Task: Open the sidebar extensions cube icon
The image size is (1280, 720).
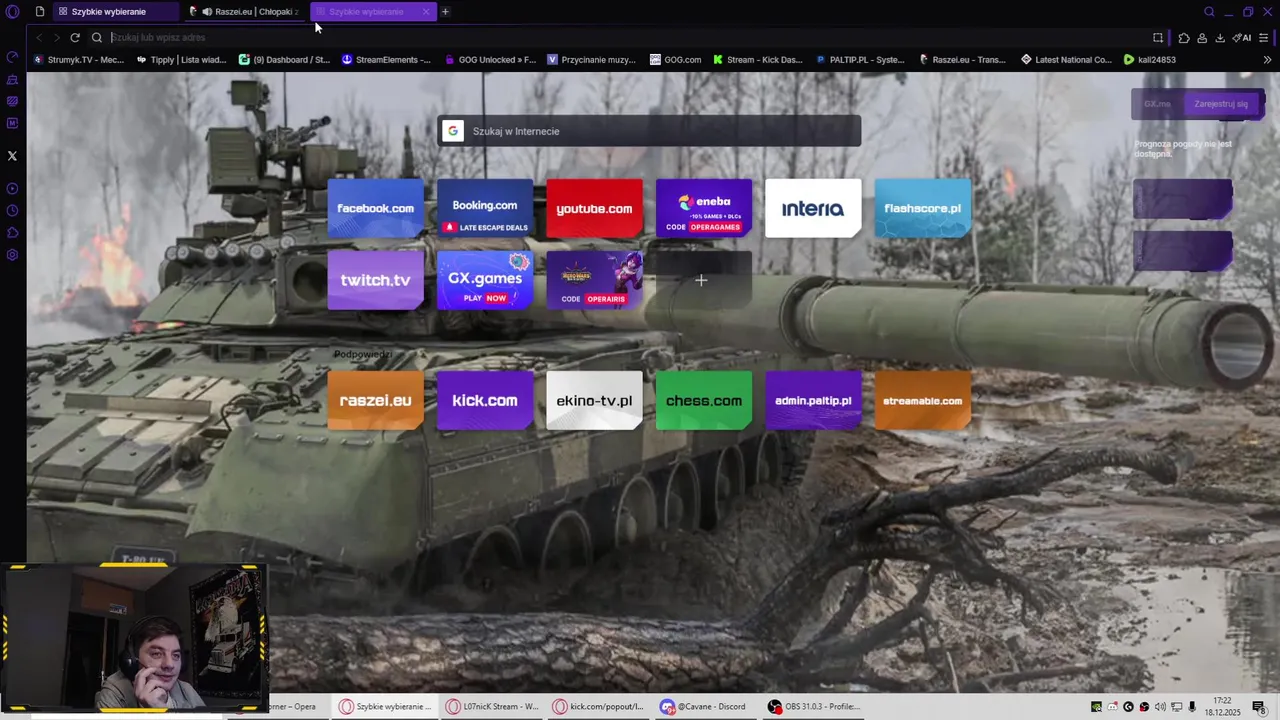Action: tap(12, 233)
